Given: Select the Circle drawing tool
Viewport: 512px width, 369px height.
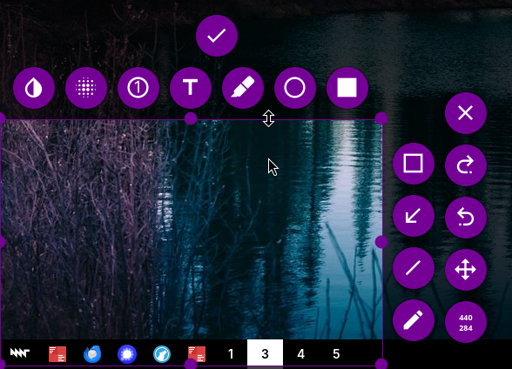Looking at the screenshot, I should pyautogui.click(x=295, y=88).
